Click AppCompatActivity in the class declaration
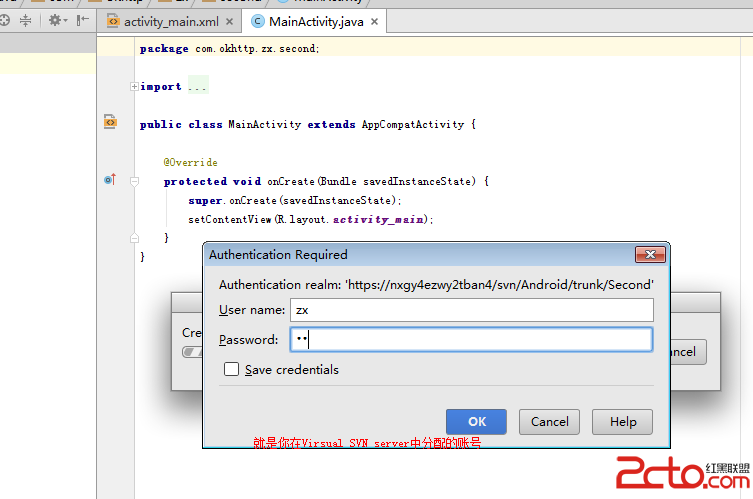The height and width of the screenshot is (499, 753). (413, 124)
